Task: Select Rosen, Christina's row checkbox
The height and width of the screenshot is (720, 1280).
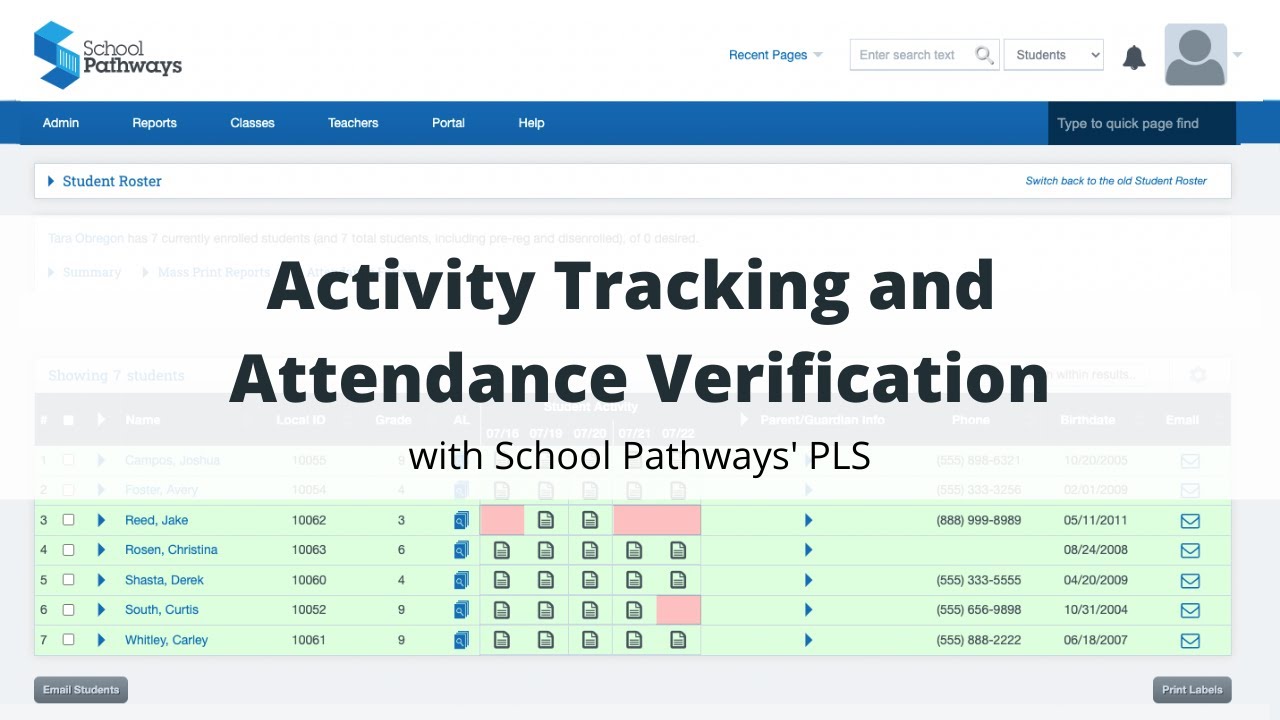Action: (68, 550)
